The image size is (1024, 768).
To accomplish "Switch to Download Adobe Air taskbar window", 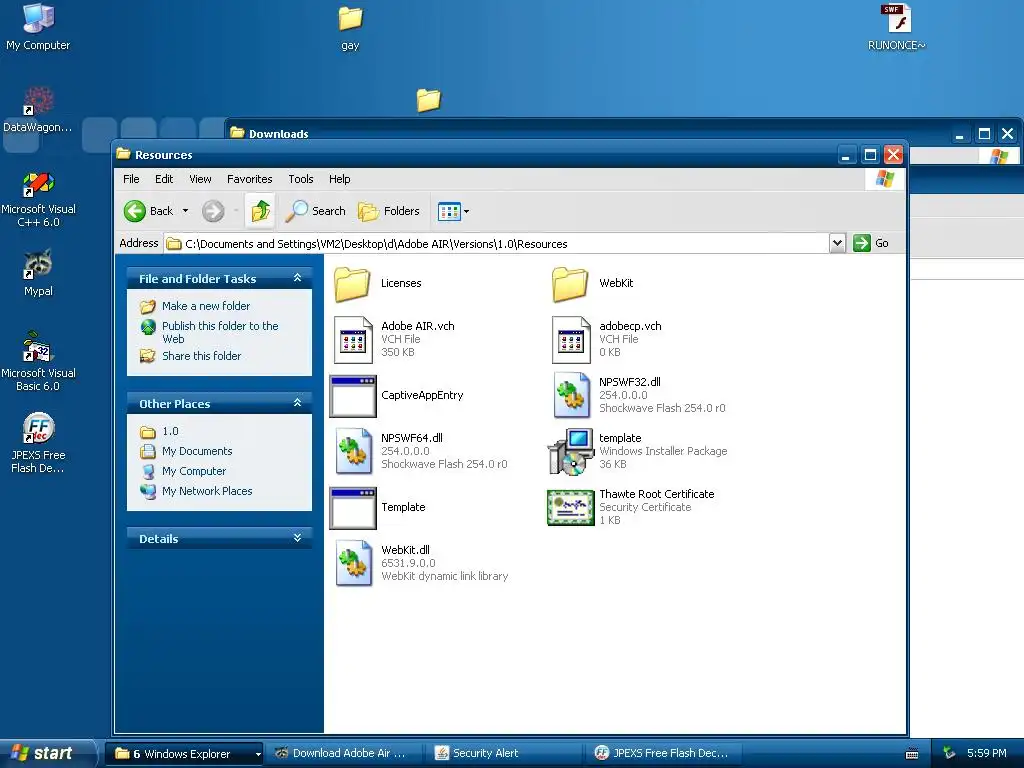I will tap(344, 754).
